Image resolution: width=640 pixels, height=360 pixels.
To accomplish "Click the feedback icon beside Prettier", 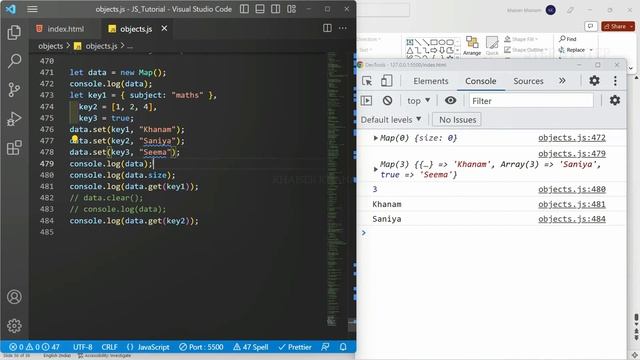I will [x=325, y=347].
